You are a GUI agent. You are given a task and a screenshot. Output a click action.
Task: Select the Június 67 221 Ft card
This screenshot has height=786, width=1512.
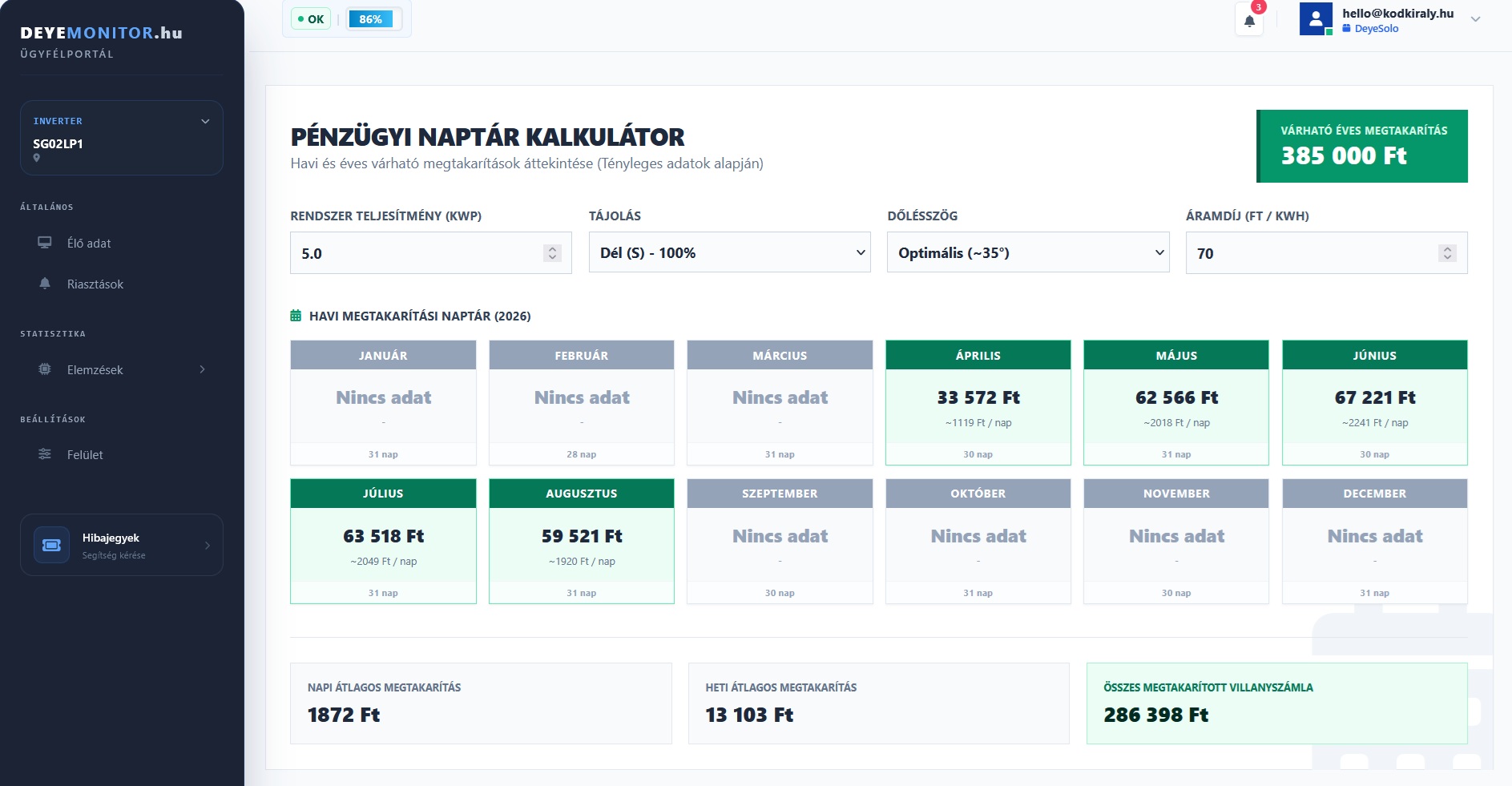click(x=1374, y=402)
